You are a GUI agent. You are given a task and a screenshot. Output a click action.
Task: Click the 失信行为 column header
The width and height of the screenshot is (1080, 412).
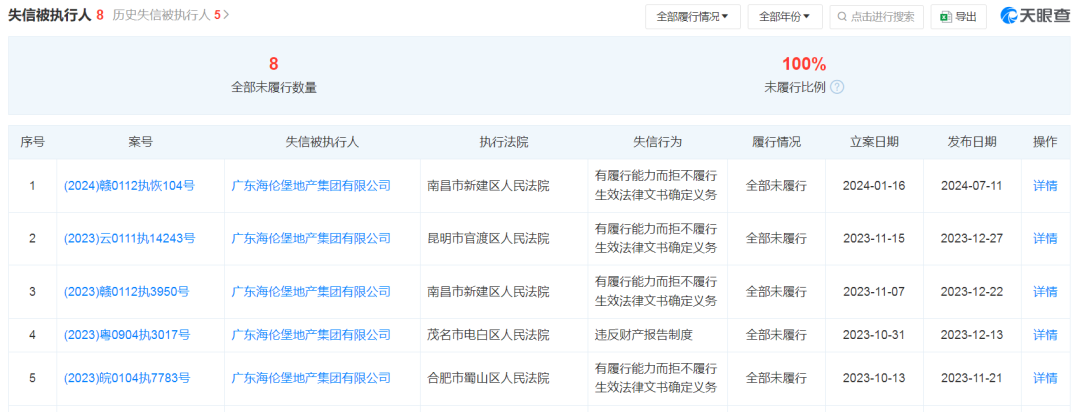[x=657, y=142]
